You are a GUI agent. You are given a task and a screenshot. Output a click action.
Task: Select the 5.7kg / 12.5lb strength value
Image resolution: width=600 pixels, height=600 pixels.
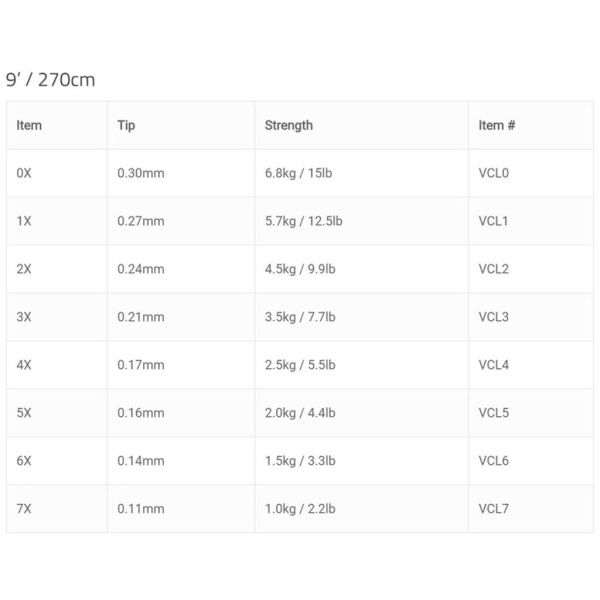click(303, 221)
